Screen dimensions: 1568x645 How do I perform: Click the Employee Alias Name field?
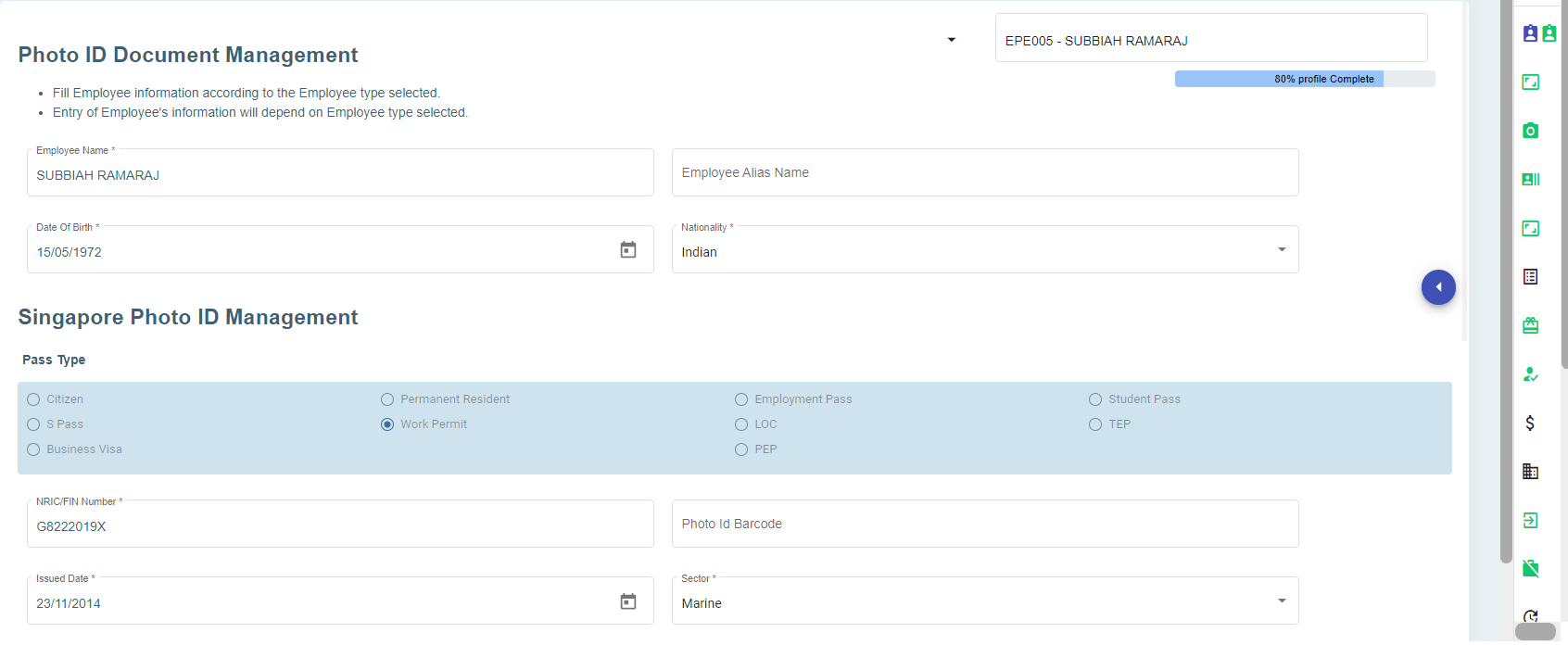point(984,173)
